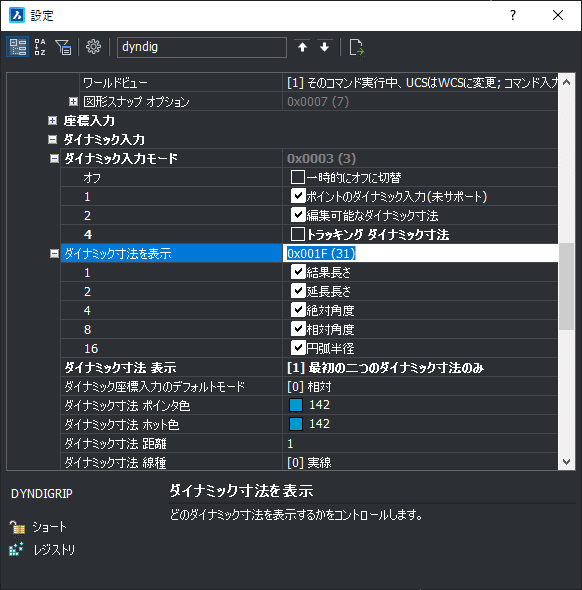This screenshot has width=582, height=590.
Task: Edit ダイナミック寸法 距離 value 1
Action: (420, 443)
